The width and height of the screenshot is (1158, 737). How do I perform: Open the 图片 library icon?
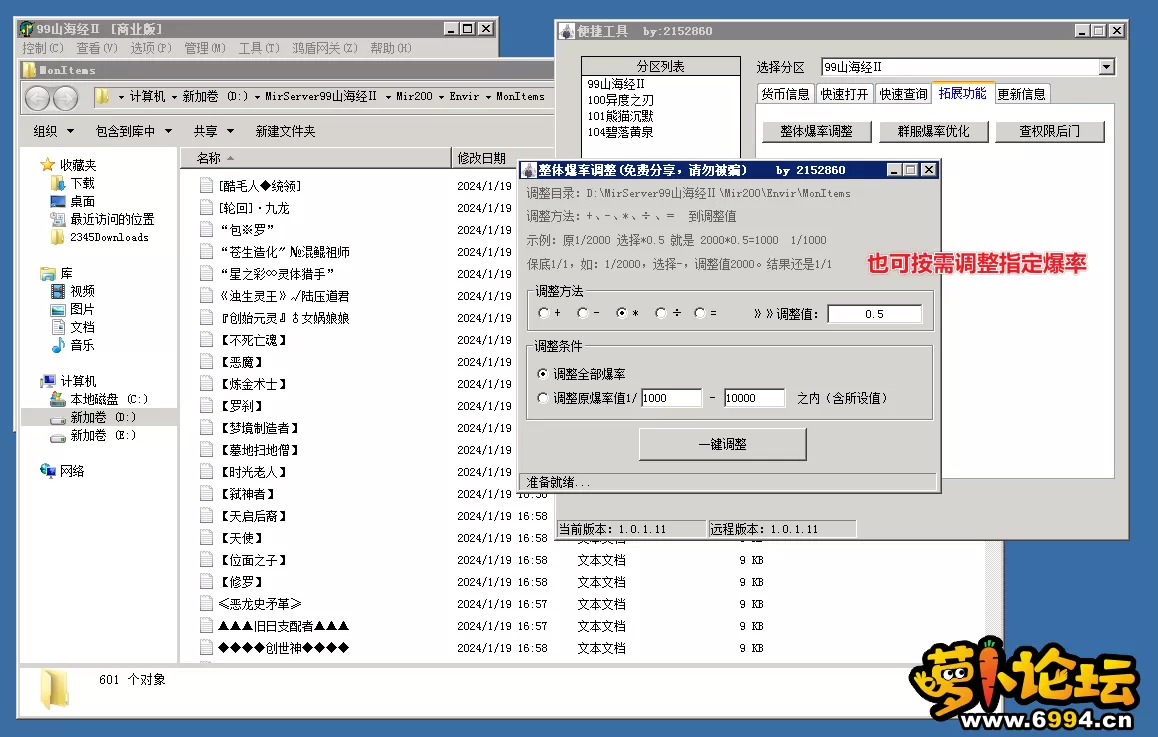(x=58, y=309)
